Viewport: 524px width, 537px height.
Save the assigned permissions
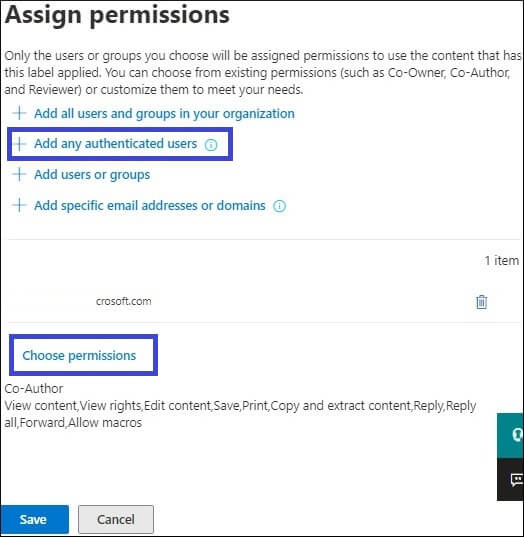tap(35, 519)
